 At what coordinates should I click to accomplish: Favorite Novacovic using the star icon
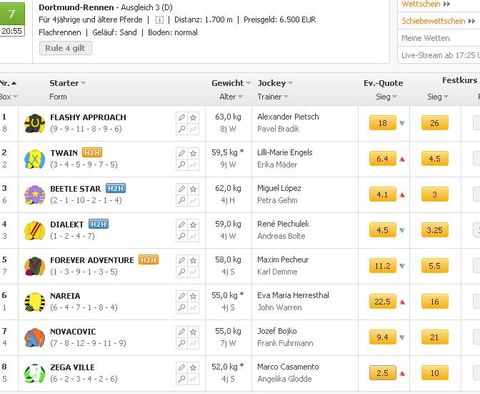pos(193,332)
